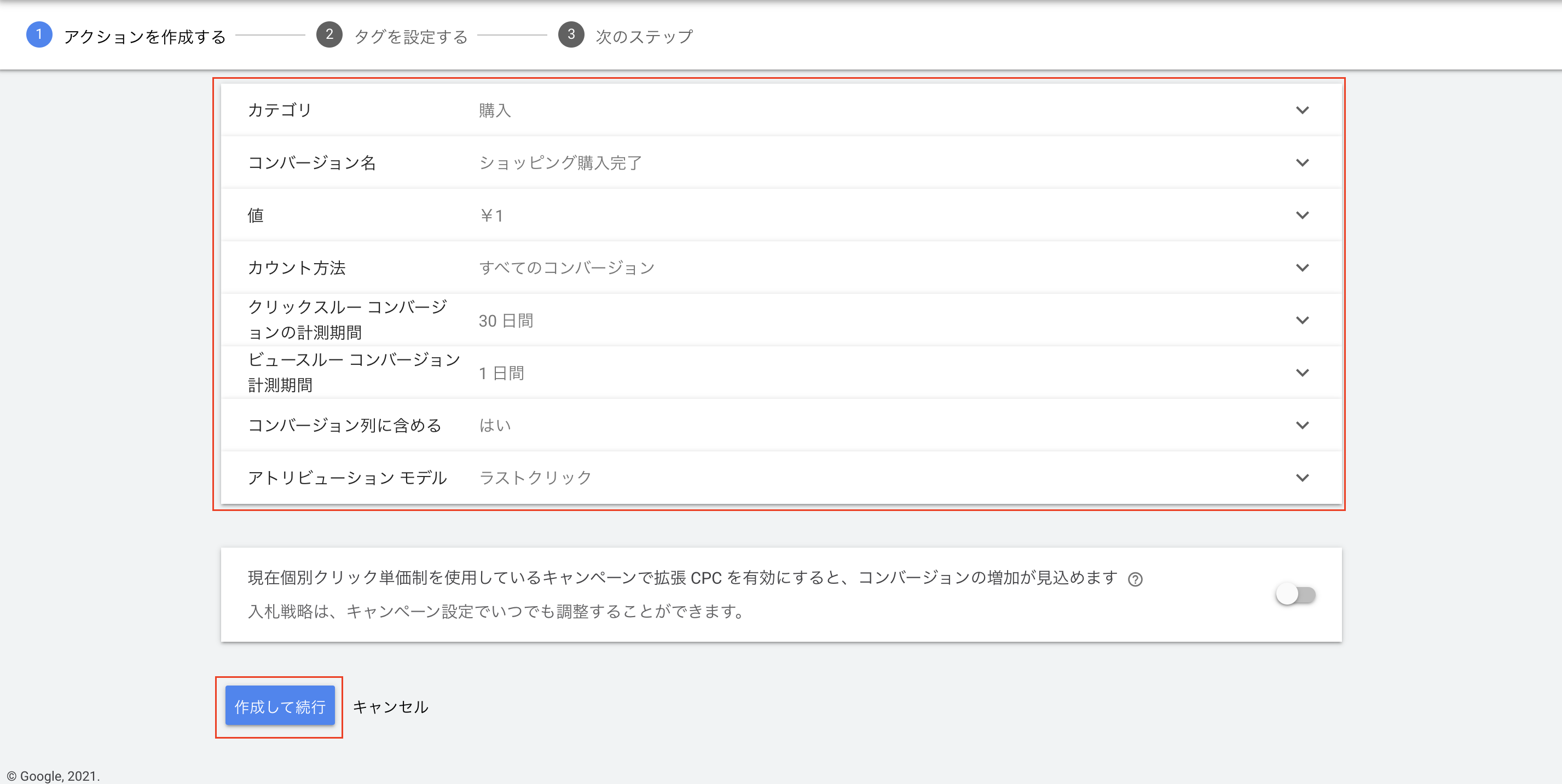Expand the カテゴリ row chevron

click(1302, 111)
